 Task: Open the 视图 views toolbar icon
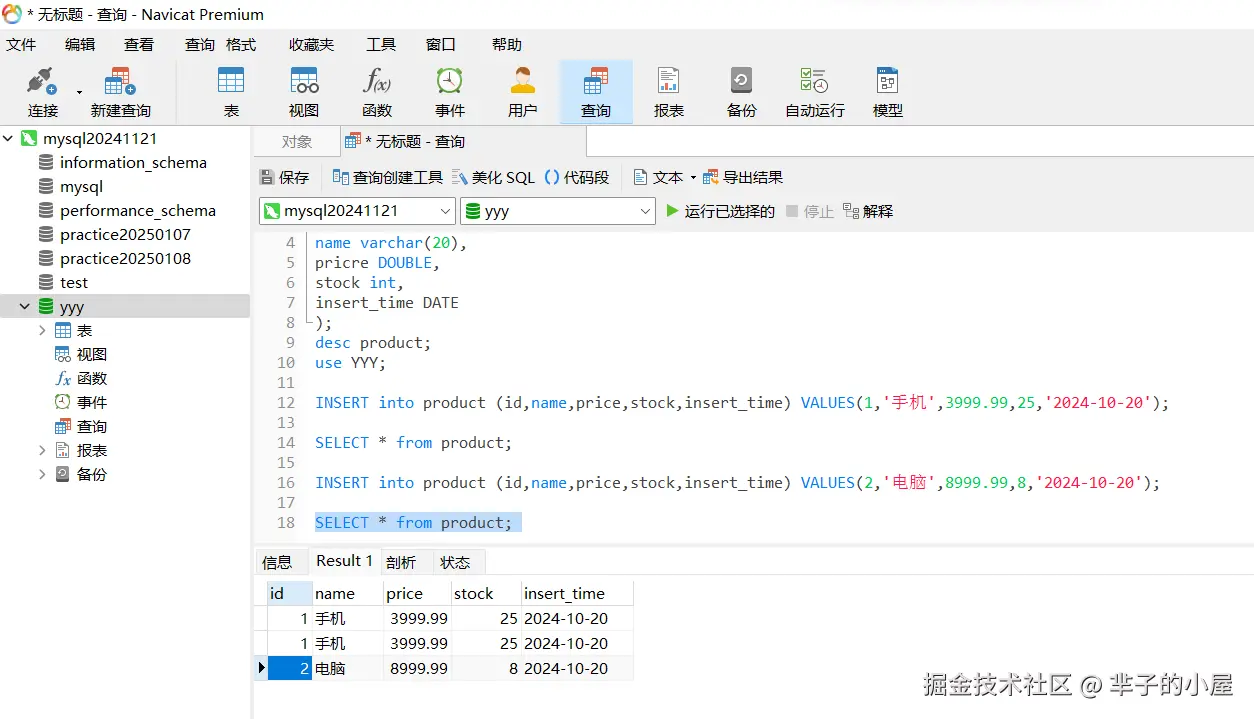coord(304,92)
